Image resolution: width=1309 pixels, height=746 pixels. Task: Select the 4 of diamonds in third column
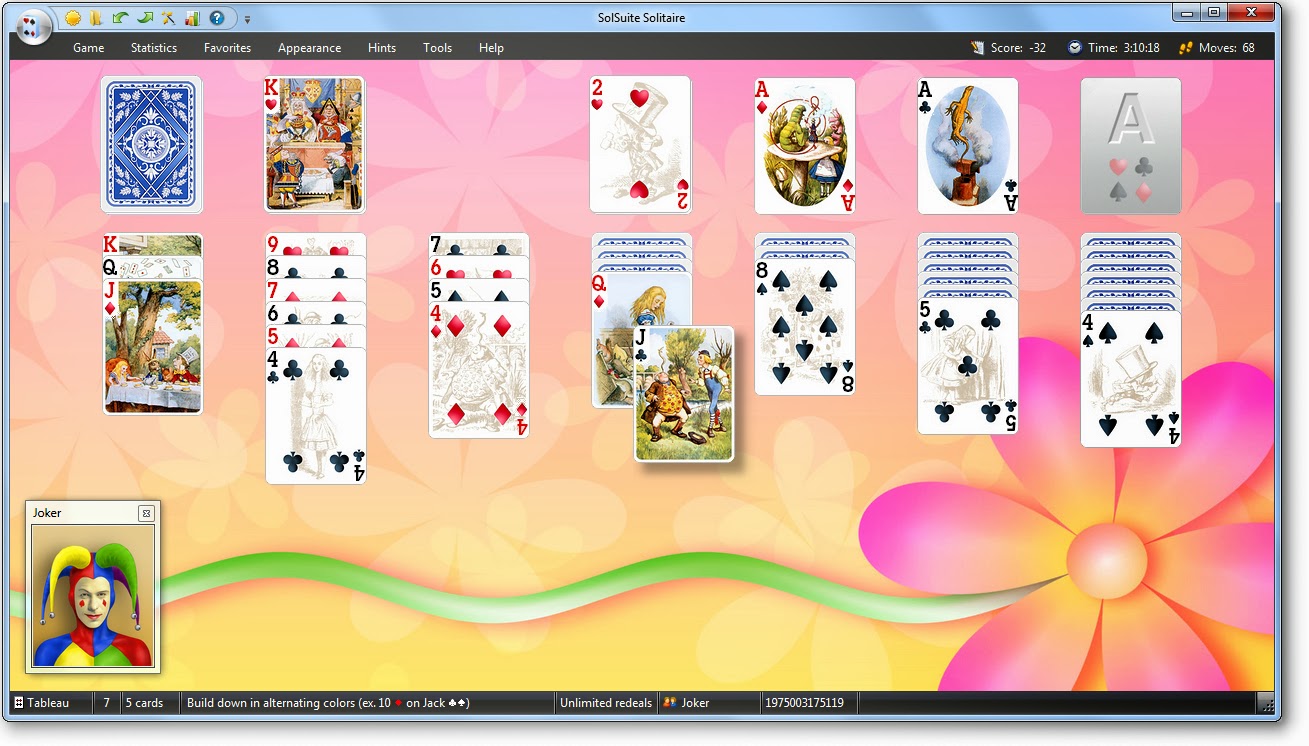[x=479, y=370]
